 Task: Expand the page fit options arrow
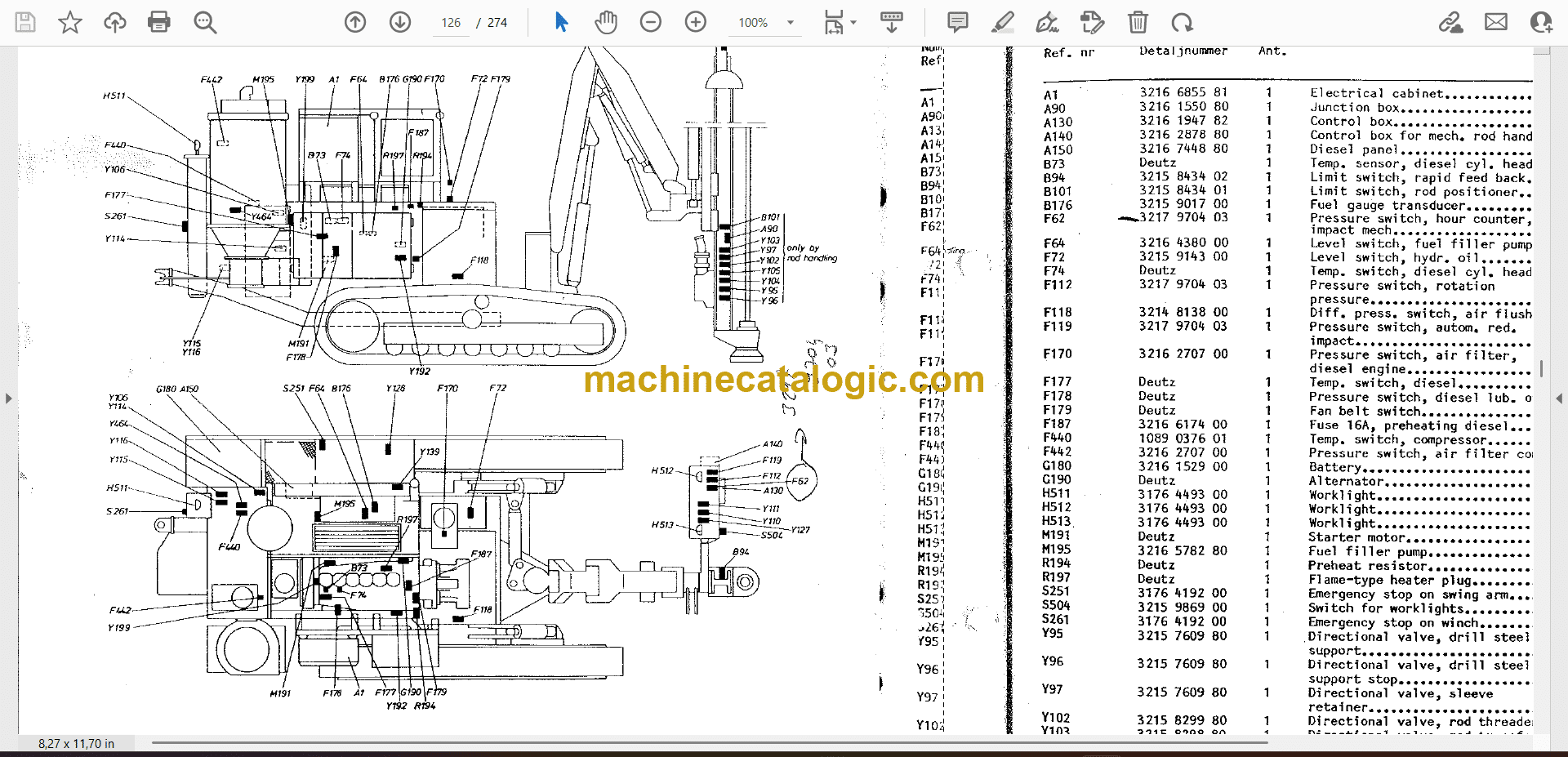[853, 23]
